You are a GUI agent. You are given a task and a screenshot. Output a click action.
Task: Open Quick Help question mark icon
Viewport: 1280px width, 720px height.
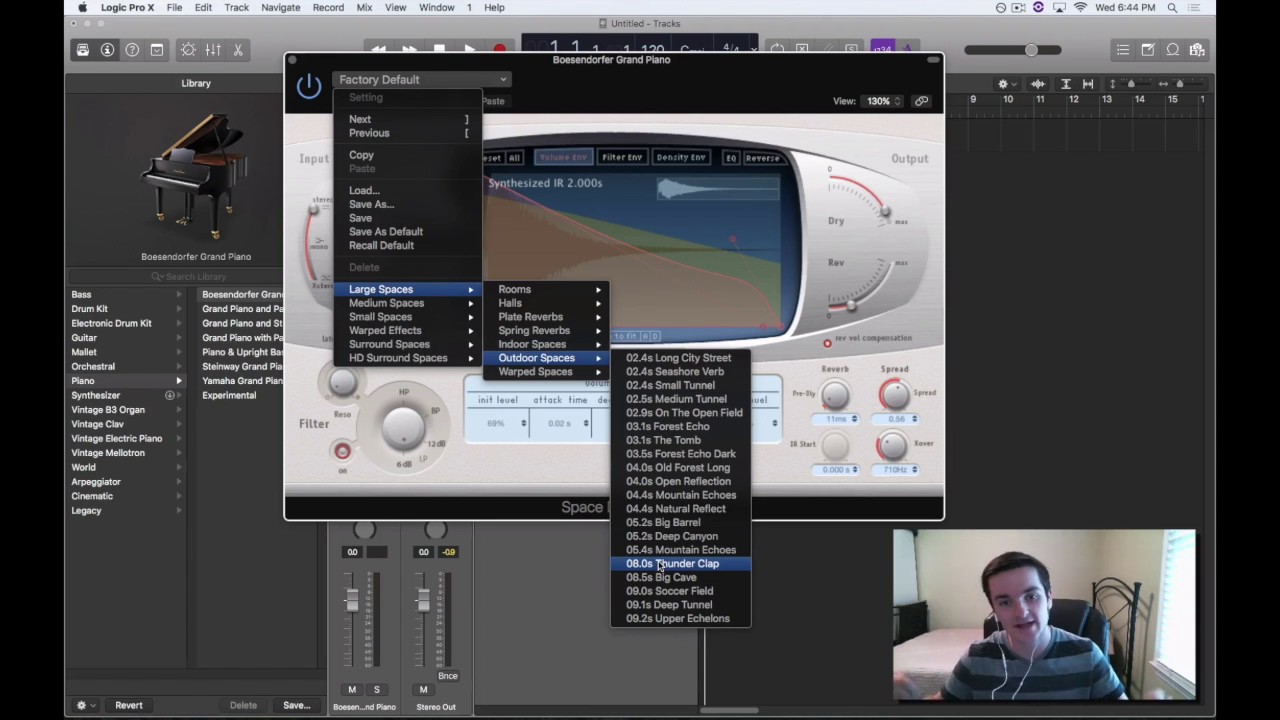click(x=132, y=50)
